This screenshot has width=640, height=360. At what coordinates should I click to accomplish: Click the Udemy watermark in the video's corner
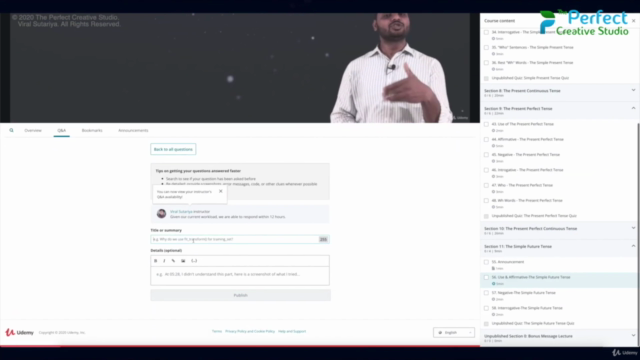(461, 118)
